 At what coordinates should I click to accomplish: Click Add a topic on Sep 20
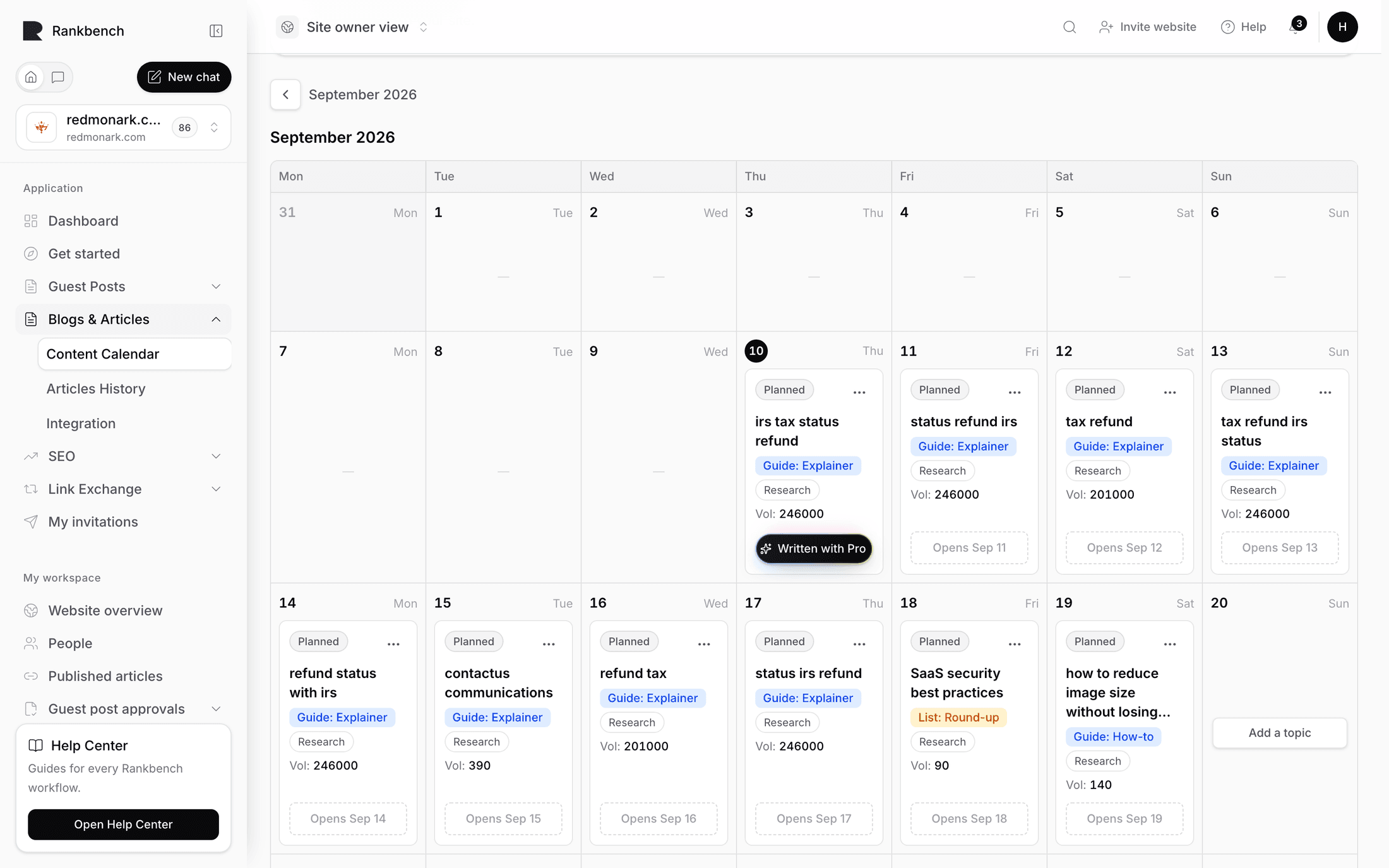point(1279,733)
